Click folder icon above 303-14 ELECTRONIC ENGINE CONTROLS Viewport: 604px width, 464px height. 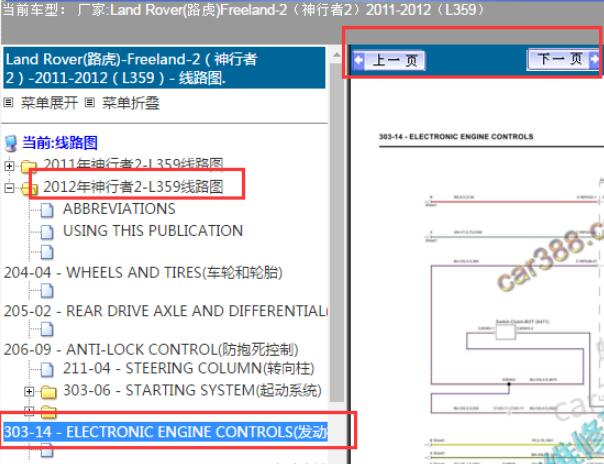tap(49, 412)
